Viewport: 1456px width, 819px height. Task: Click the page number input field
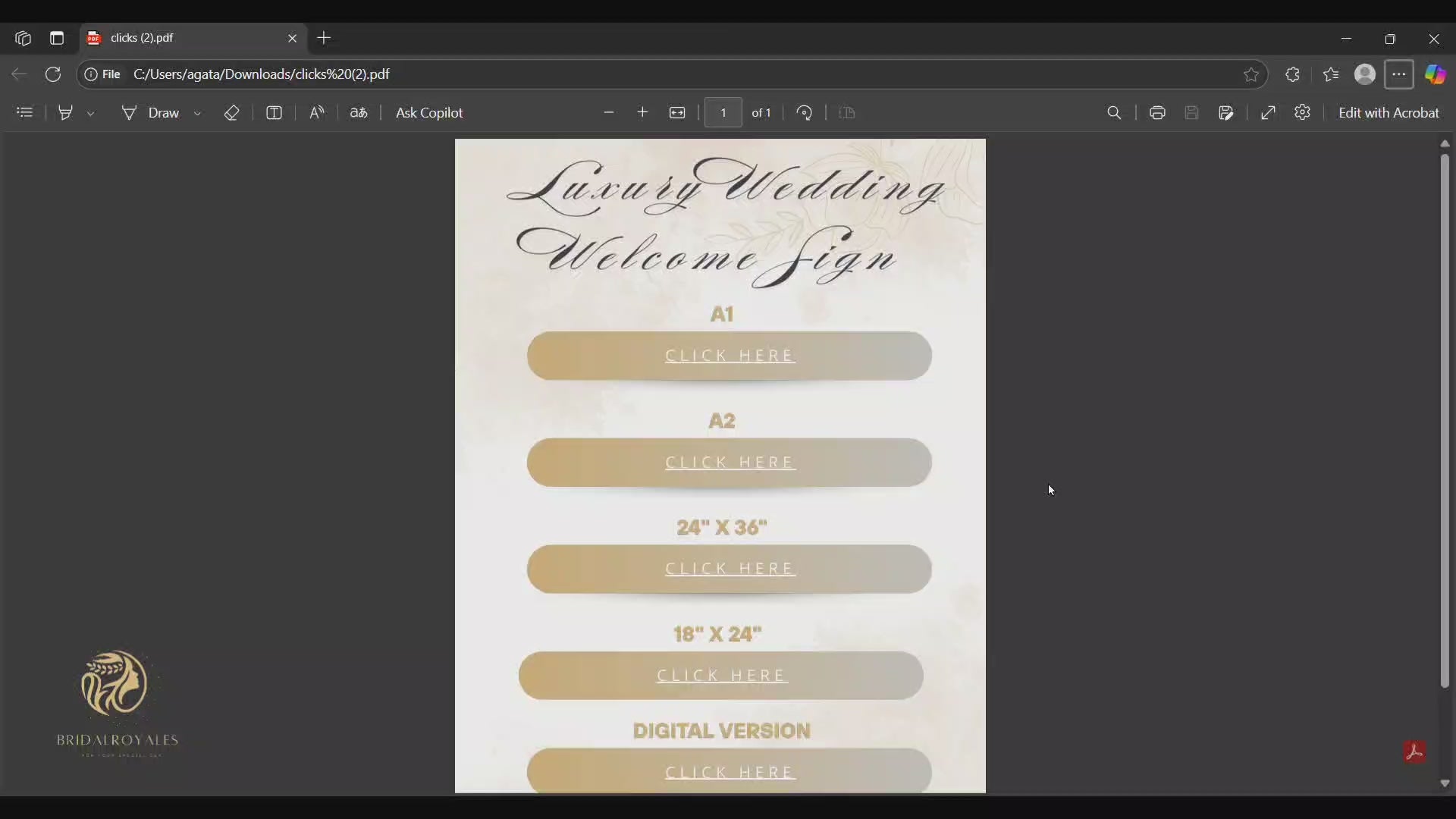[x=723, y=113]
